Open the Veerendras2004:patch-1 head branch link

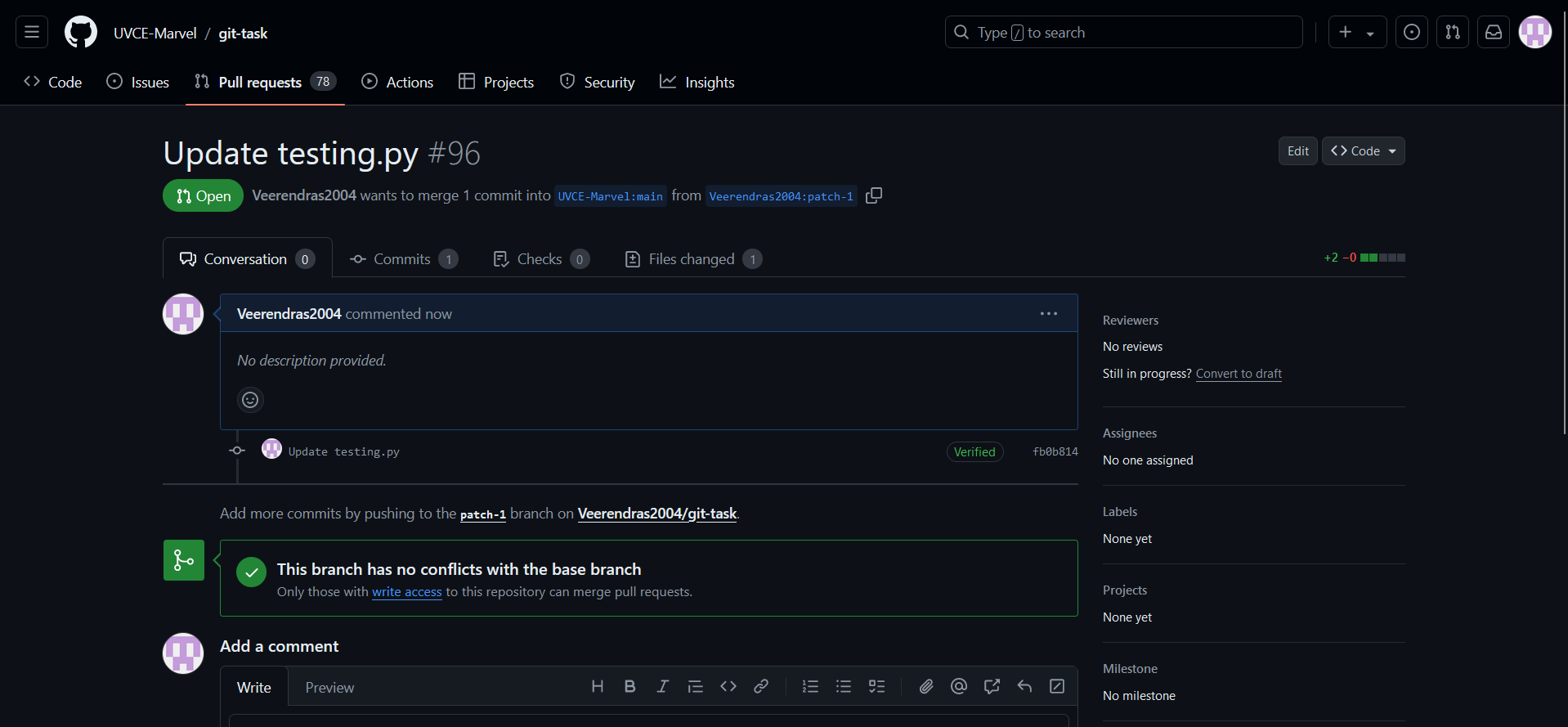782,196
